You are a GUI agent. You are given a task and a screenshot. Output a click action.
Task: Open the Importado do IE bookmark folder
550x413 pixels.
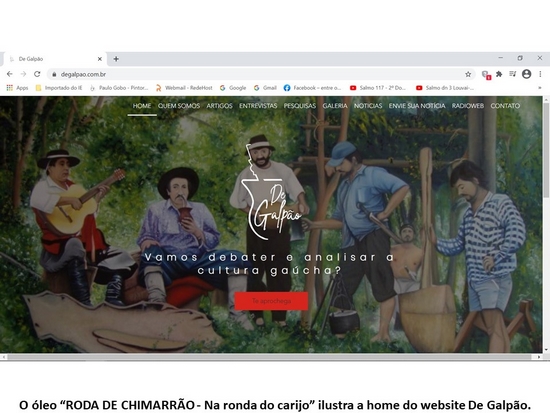pyautogui.click(x=59, y=88)
